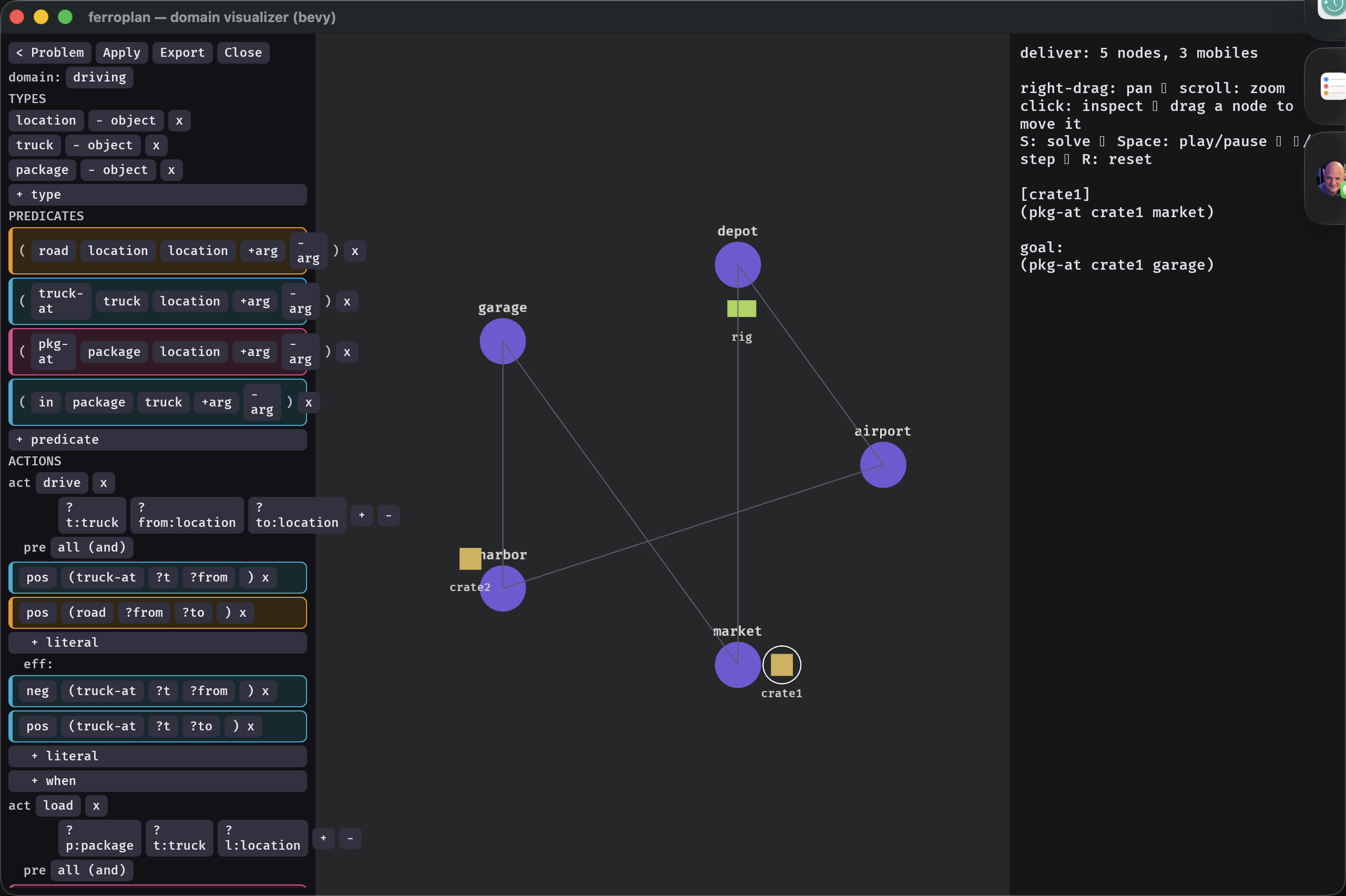The height and width of the screenshot is (896, 1346).
Task: Go back to Problem view
Action: pyautogui.click(x=50, y=53)
